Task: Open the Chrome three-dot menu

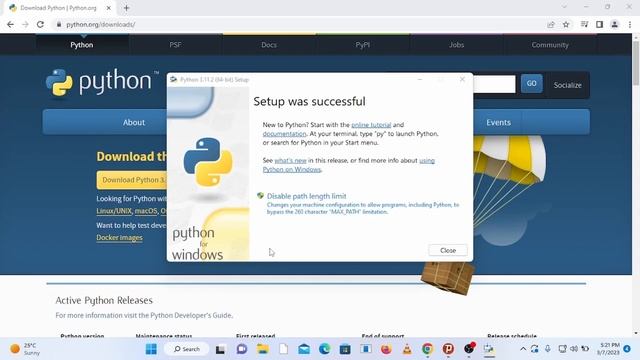Action: [x=630, y=24]
